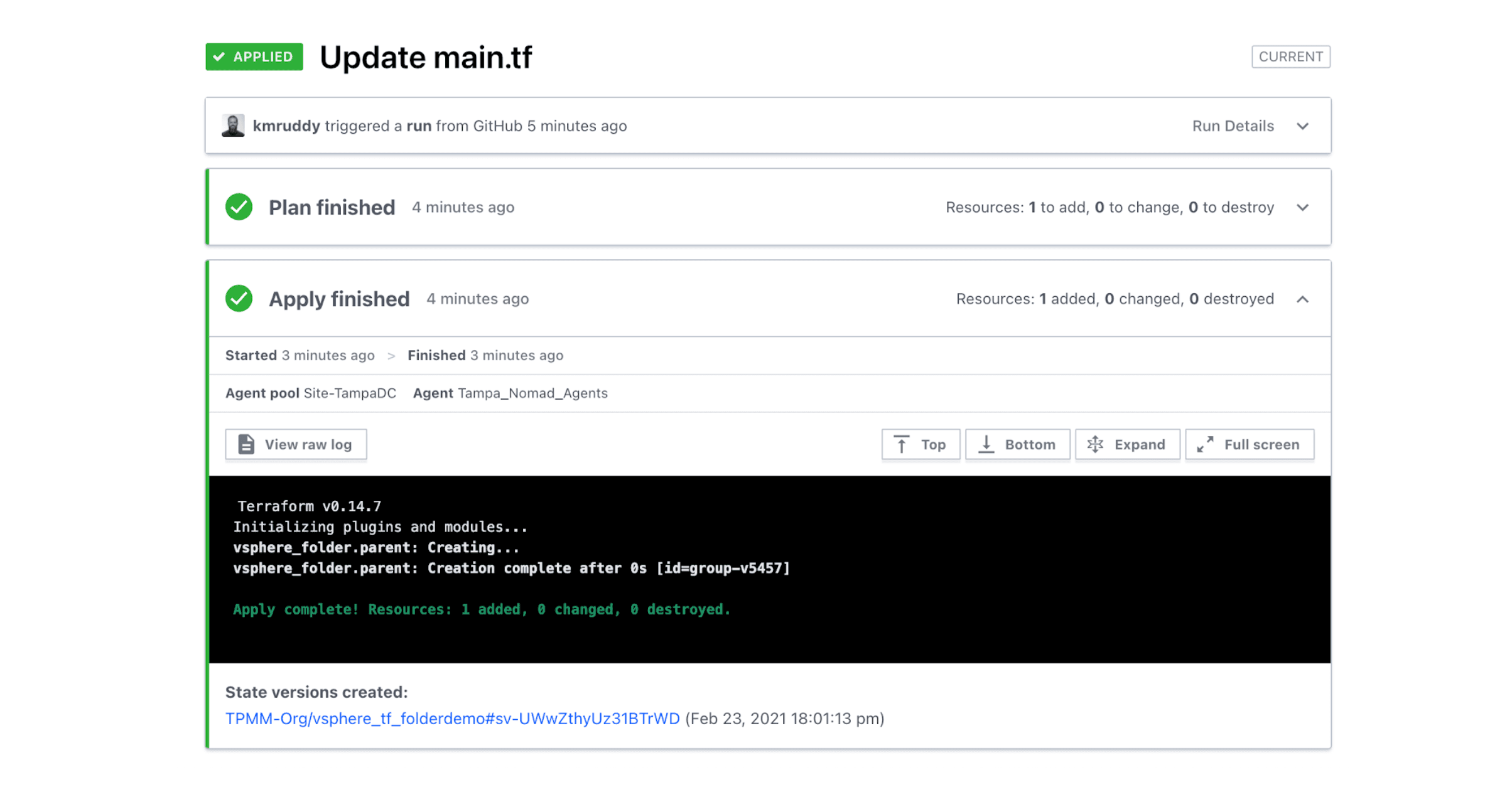Click the kmruddy username text

tap(286, 126)
